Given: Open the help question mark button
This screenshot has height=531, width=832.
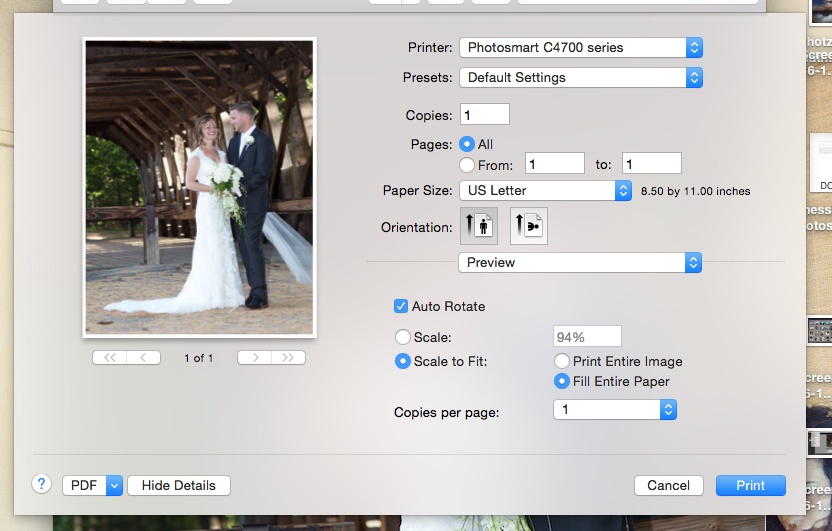Looking at the screenshot, I should [41, 484].
